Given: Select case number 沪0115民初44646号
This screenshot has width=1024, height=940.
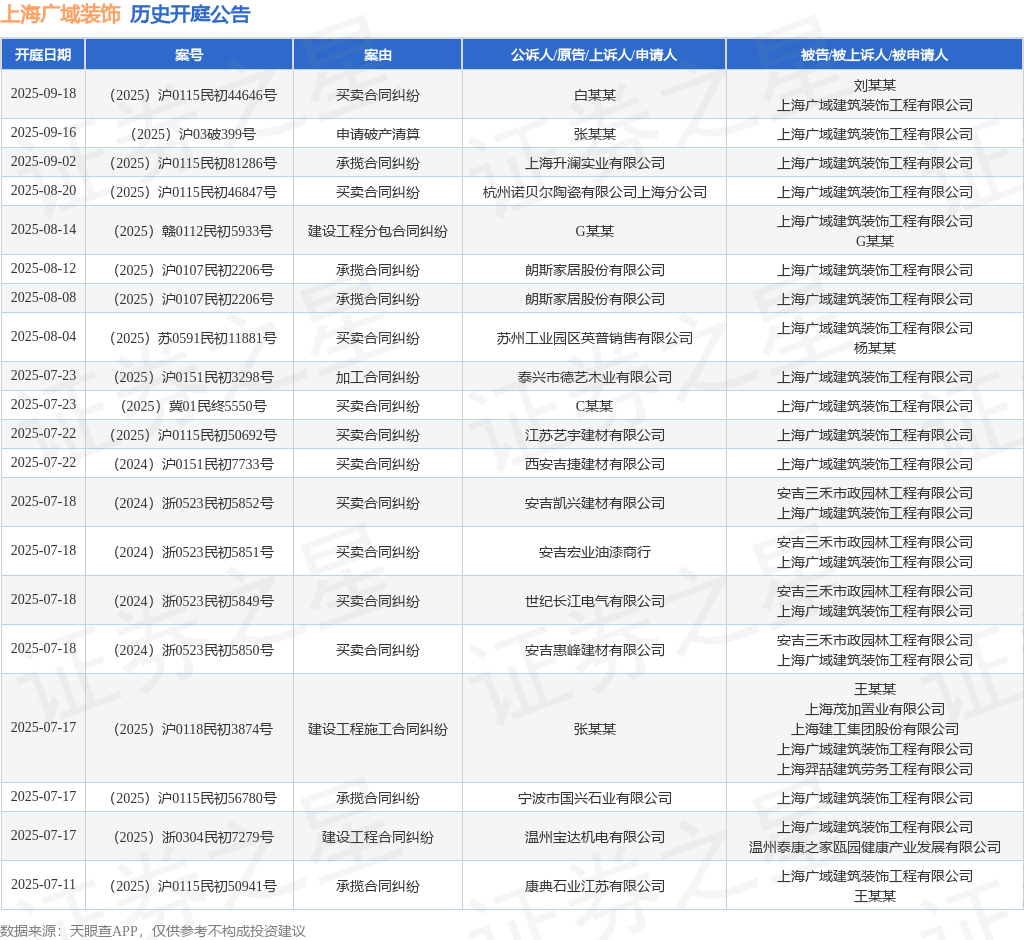Looking at the screenshot, I should (193, 95).
